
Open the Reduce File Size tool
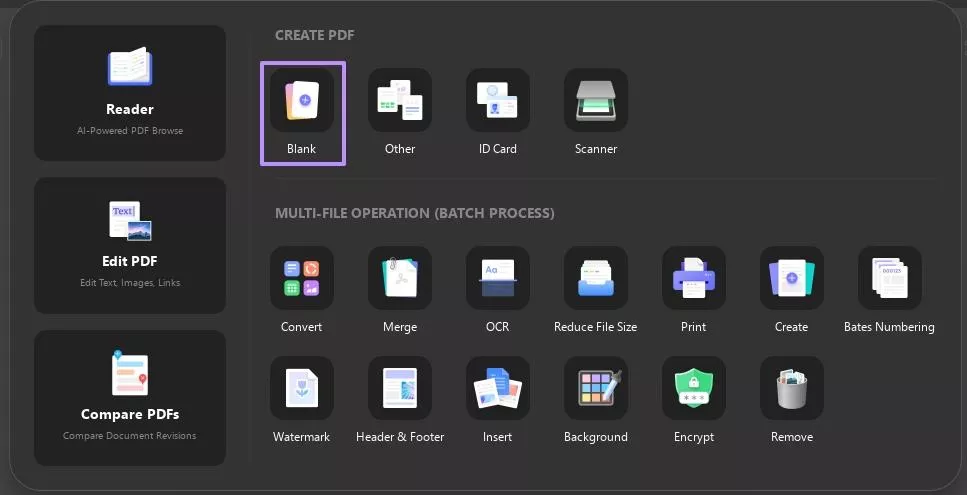click(596, 278)
